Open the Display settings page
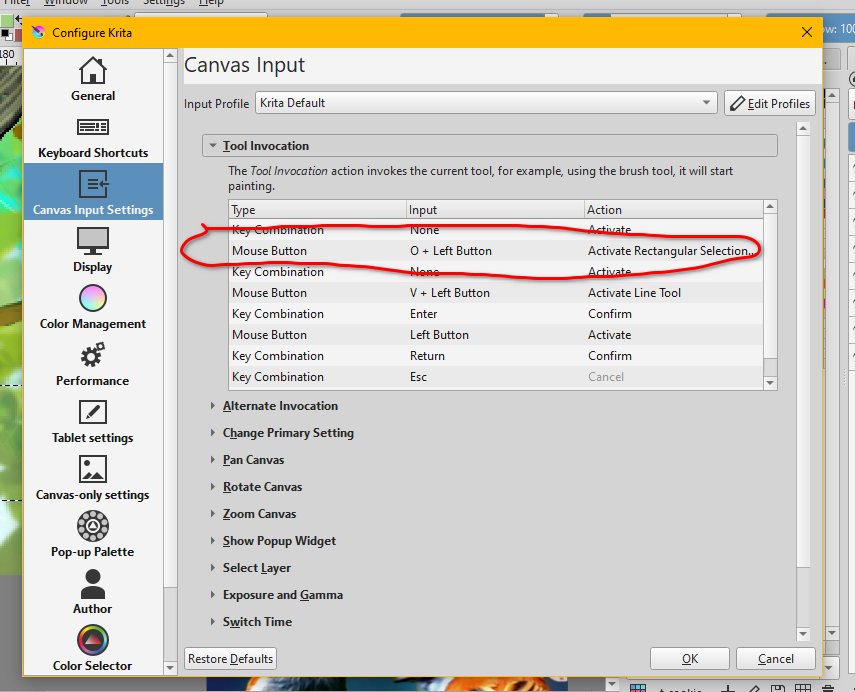 (x=93, y=250)
